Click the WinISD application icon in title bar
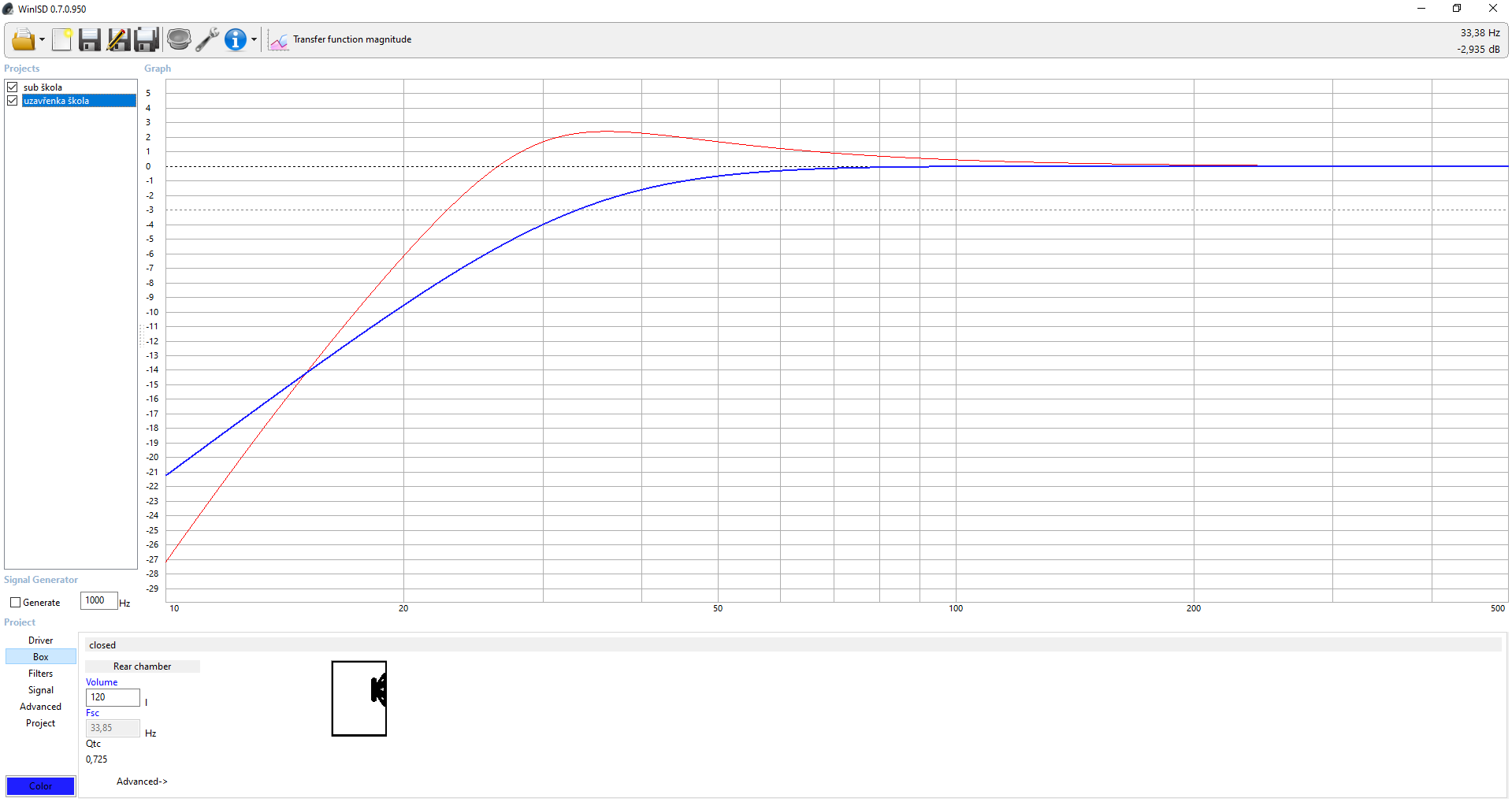1512x802 pixels. tap(8, 9)
